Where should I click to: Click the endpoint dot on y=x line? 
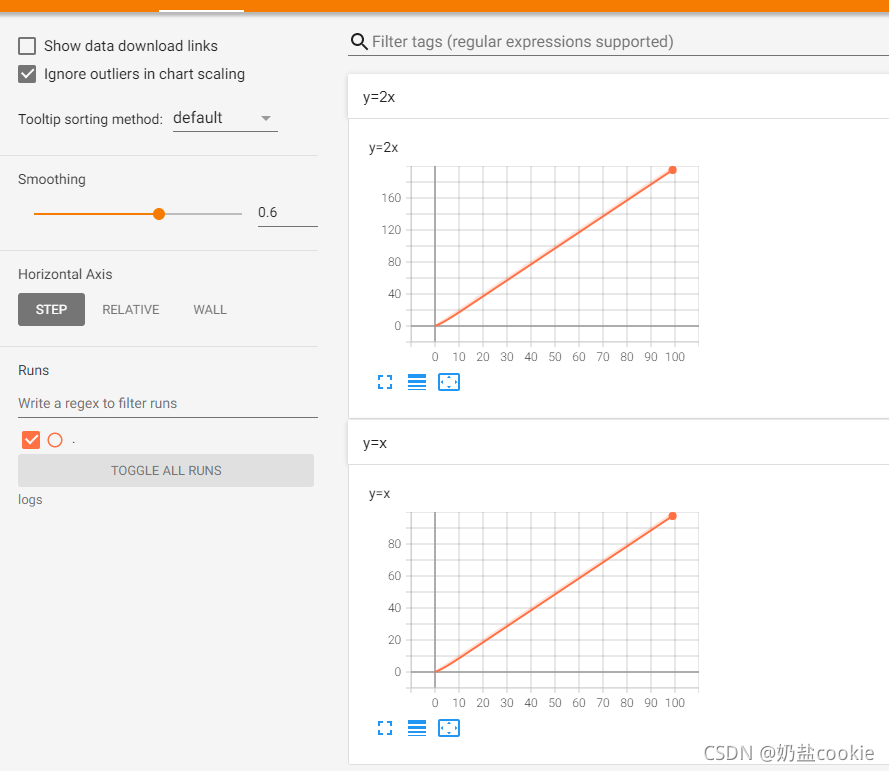coord(672,516)
